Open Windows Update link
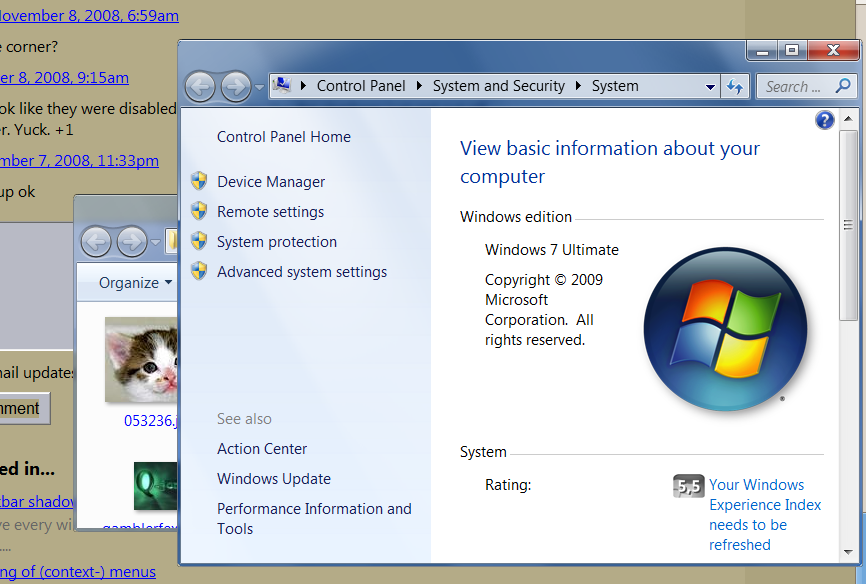The image size is (866, 584). tap(274, 478)
